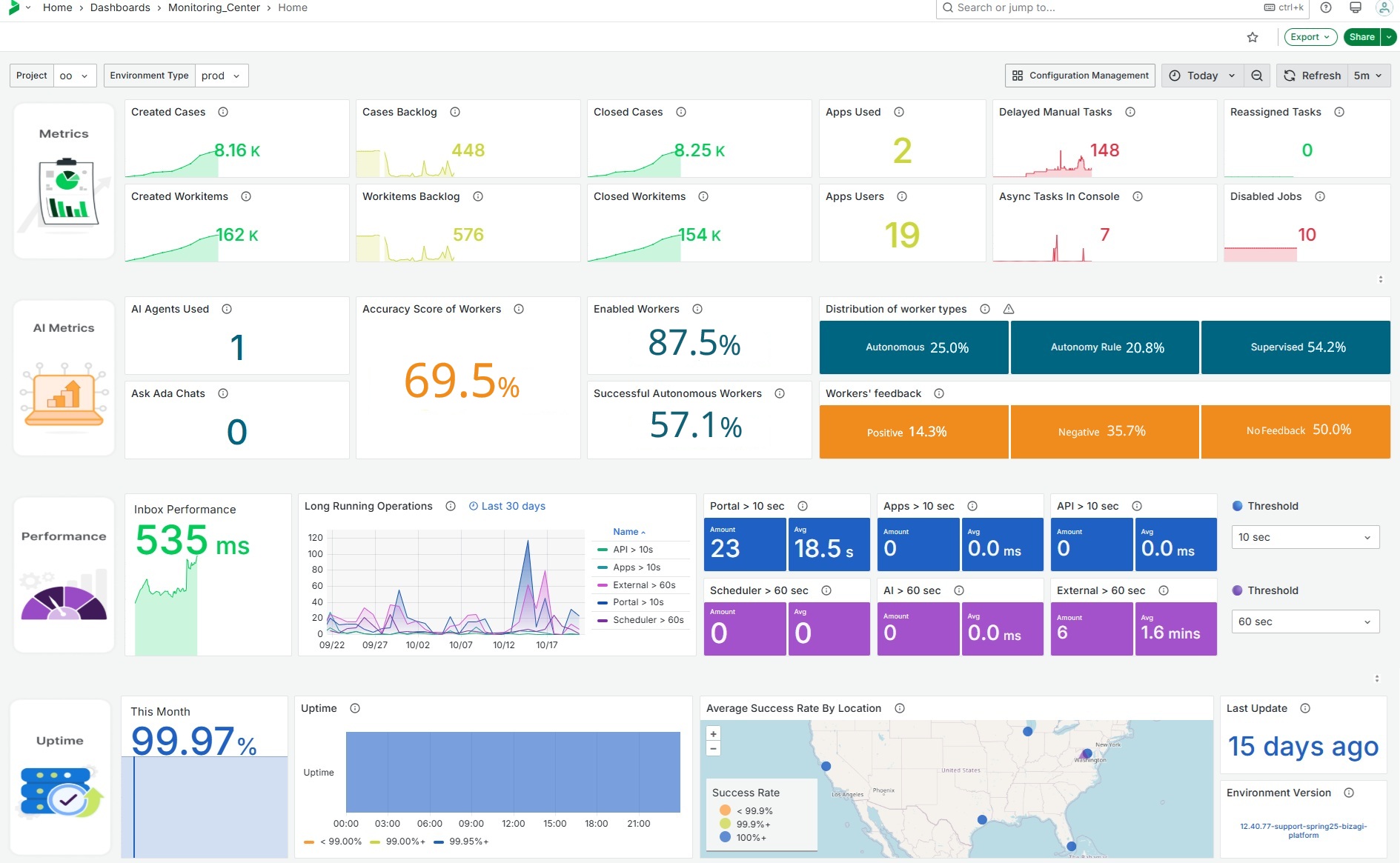Open the 10 sec Threshold dropdown
1400x863 pixels.
coord(1304,537)
